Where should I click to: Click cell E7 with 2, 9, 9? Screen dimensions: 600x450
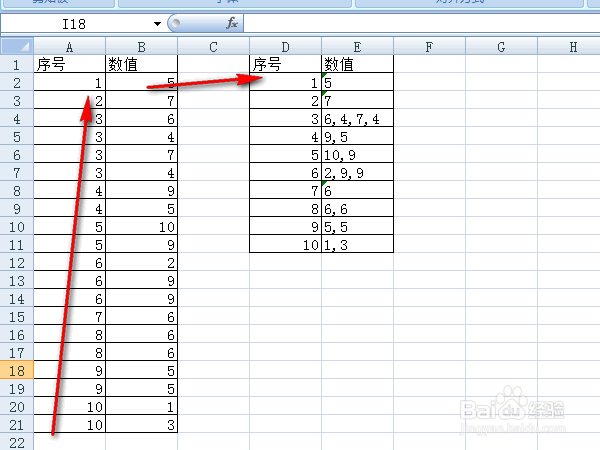[357, 172]
